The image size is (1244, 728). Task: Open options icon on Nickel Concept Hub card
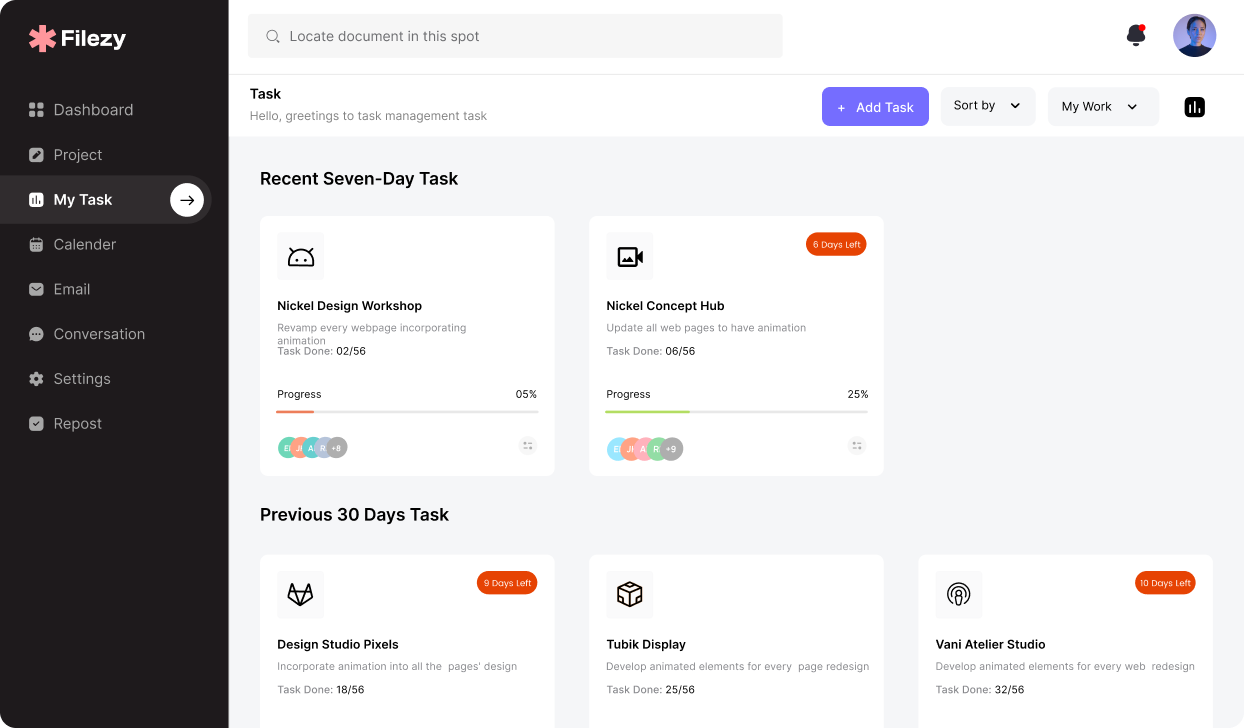coord(857,446)
